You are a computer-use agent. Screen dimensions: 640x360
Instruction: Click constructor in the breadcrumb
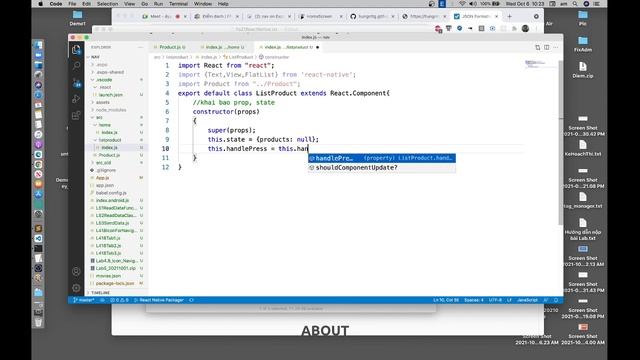[x=274, y=57]
